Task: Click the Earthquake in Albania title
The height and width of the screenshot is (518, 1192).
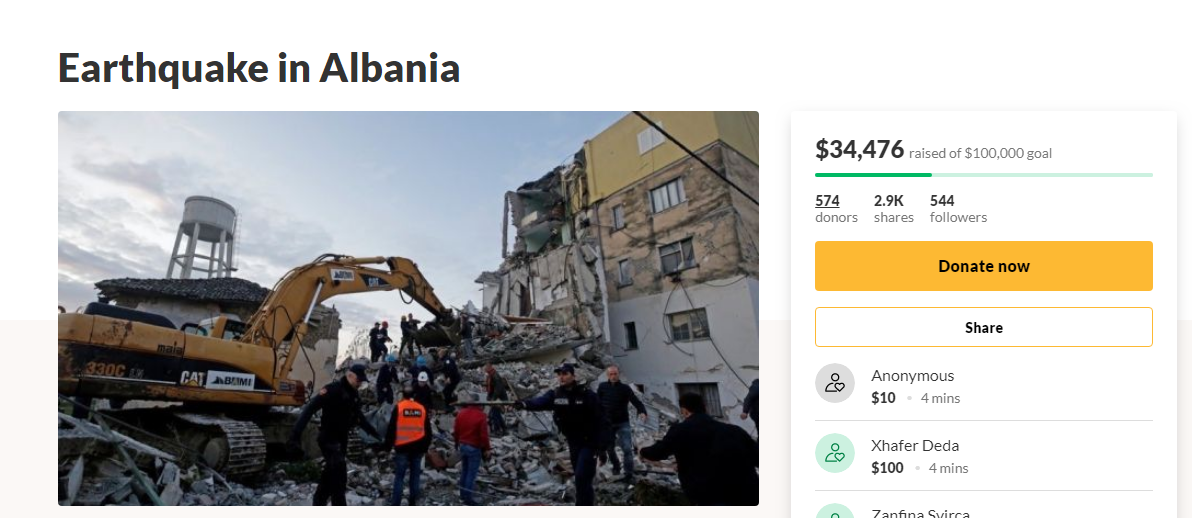Action: click(x=259, y=68)
